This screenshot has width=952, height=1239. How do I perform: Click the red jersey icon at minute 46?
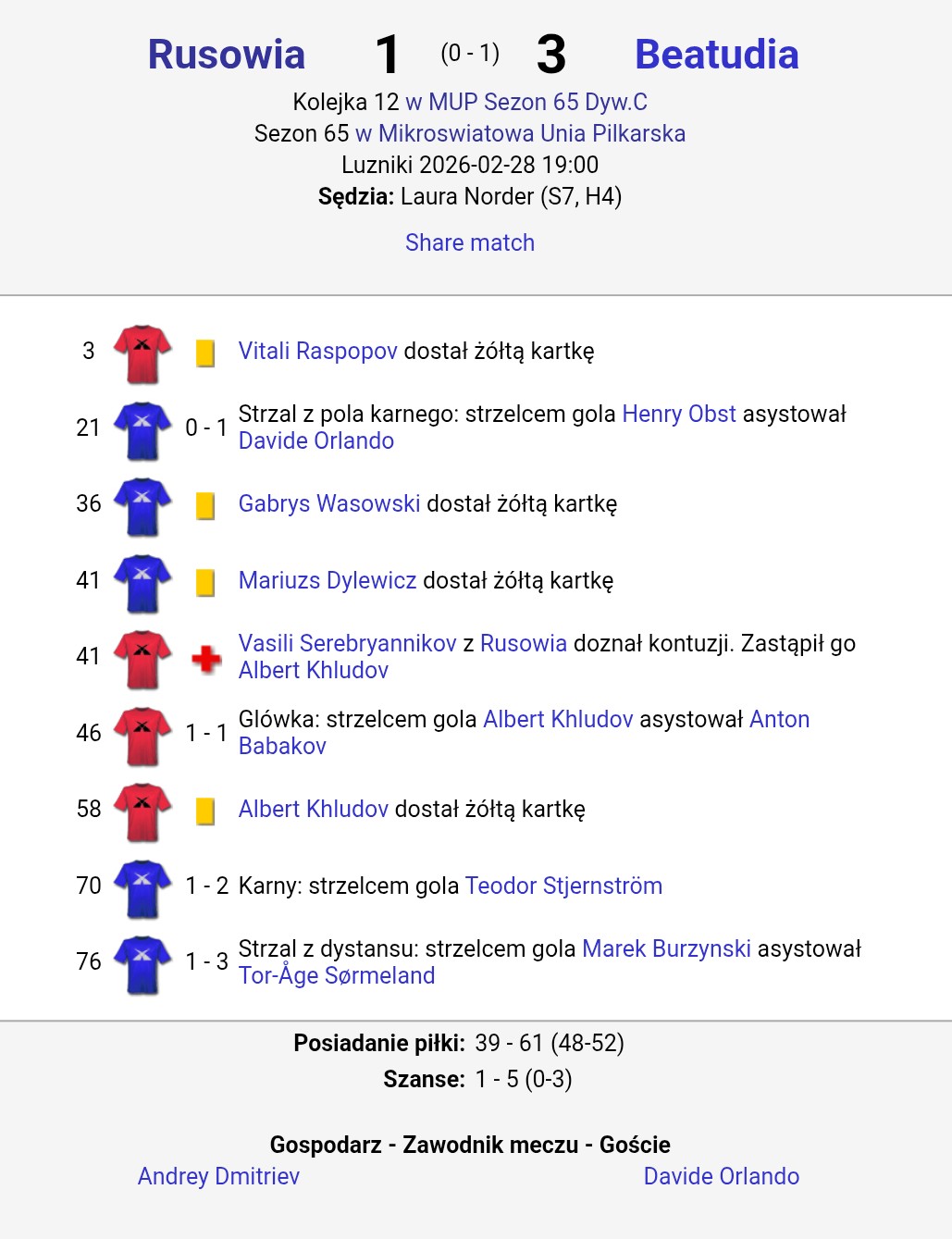point(142,736)
